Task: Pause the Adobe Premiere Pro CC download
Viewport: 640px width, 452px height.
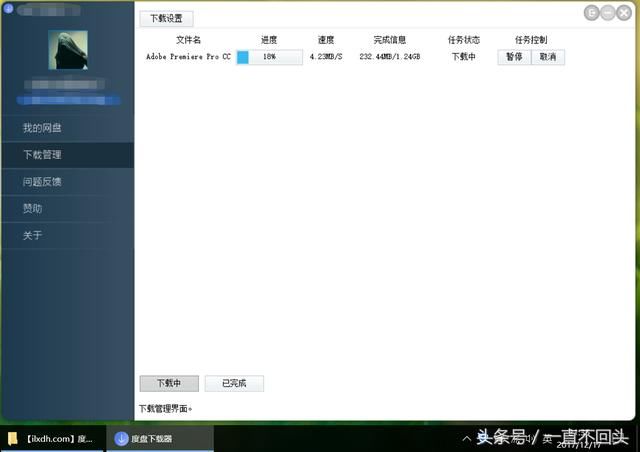Action: [x=514, y=57]
